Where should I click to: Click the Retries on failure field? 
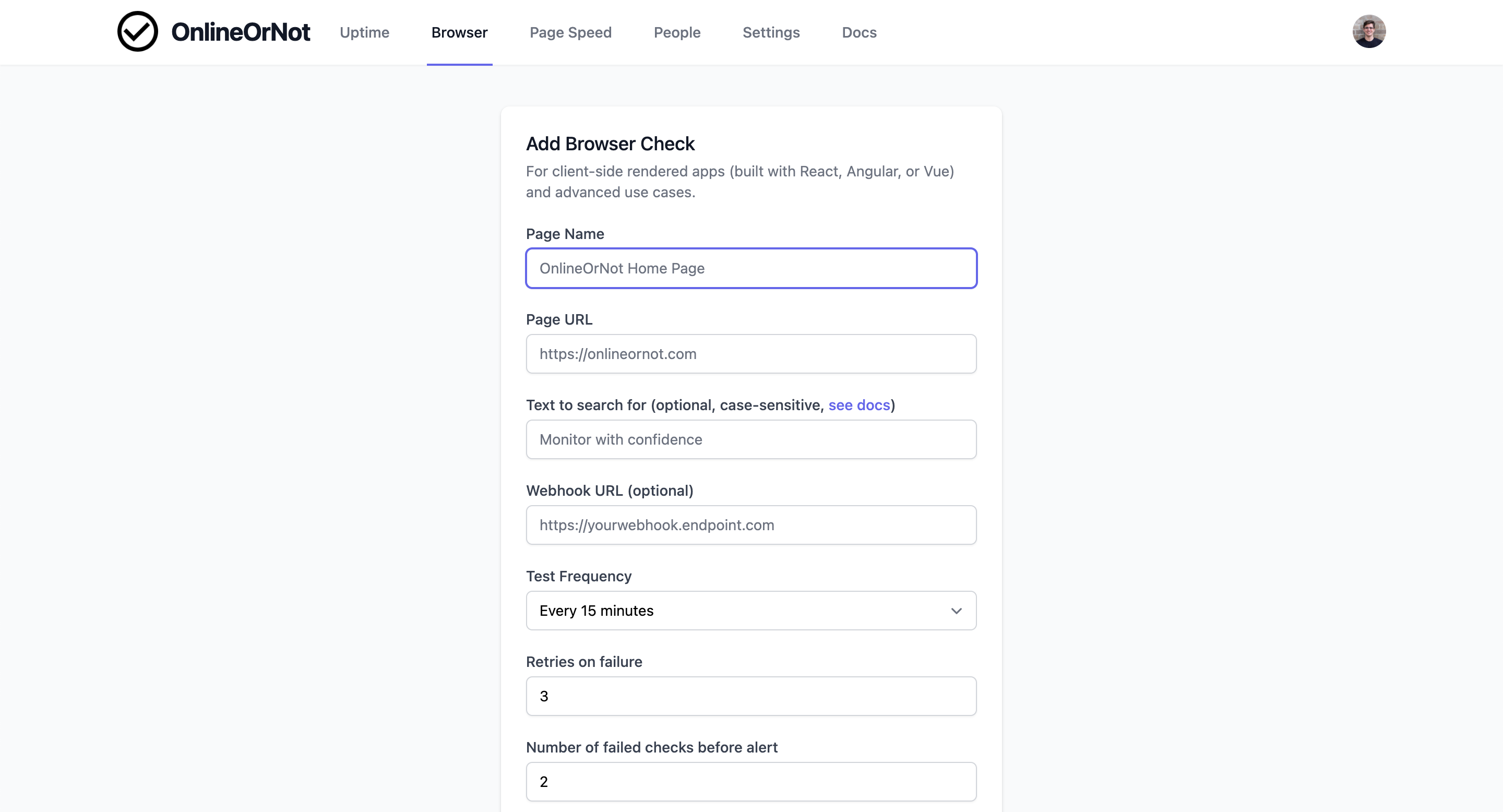click(751, 696)
